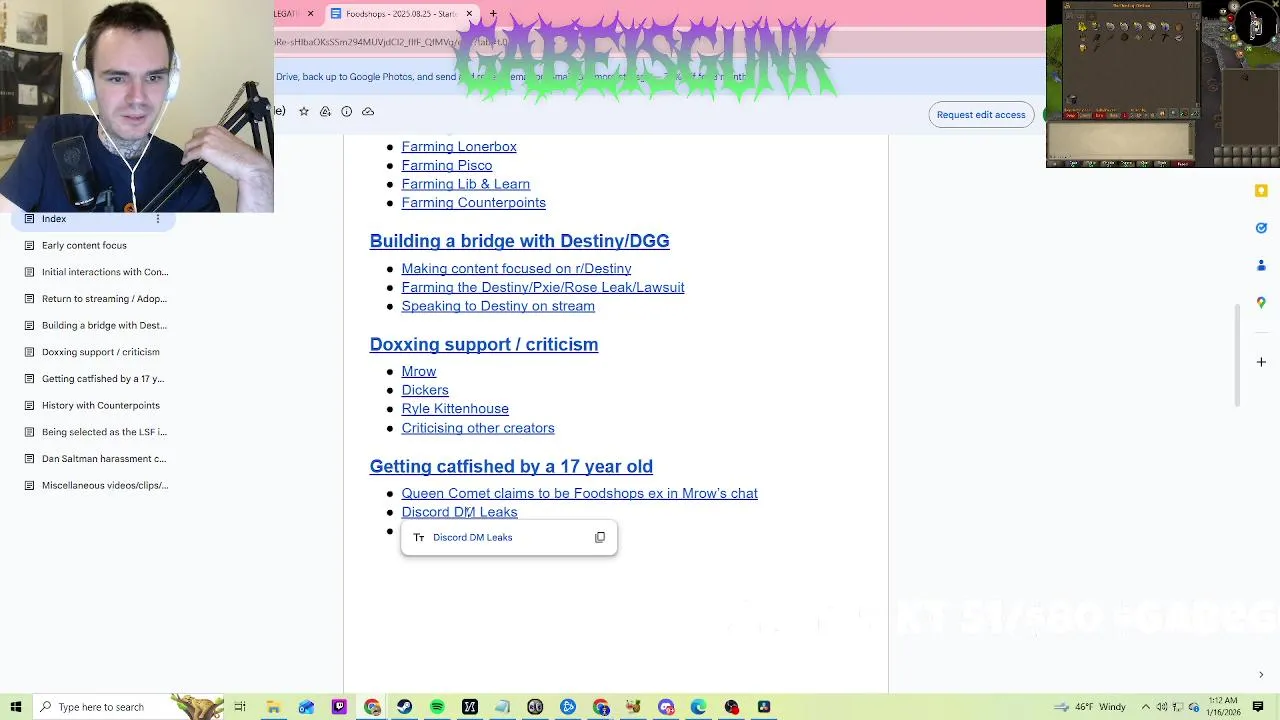Copy the Discord DM Leaks link icon
The width and height of the screenshot is (1280, 720).
600,537
